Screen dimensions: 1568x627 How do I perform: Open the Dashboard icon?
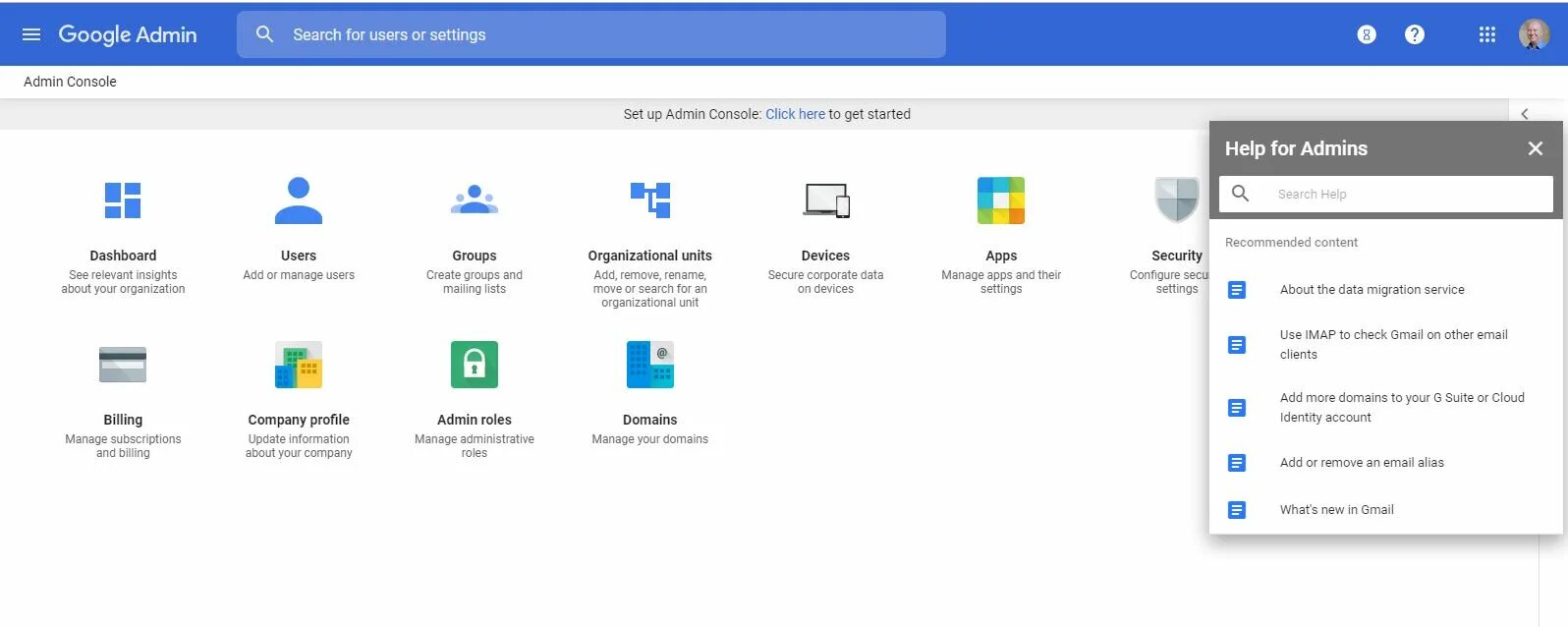123,200
